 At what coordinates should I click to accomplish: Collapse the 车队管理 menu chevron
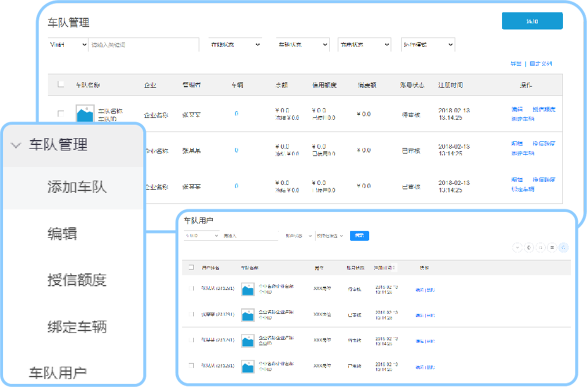(x=16, y=145)
